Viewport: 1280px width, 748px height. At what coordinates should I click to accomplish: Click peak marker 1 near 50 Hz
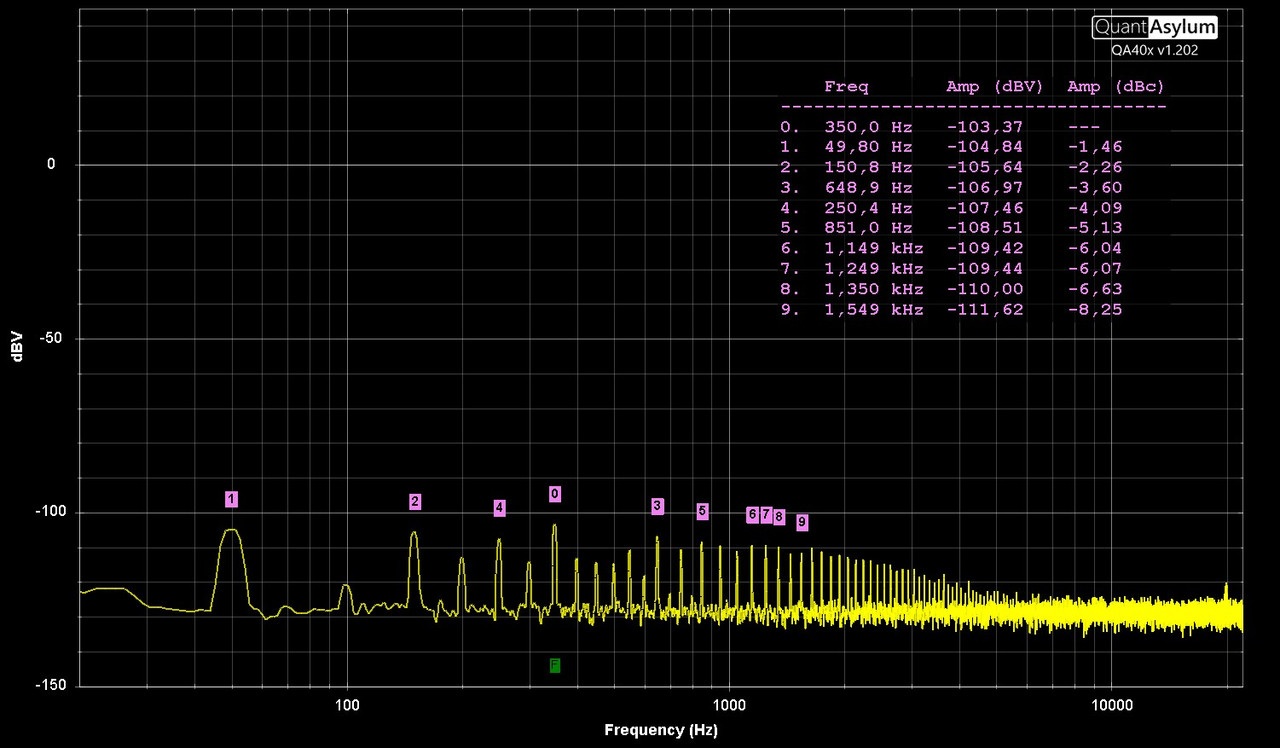pyautogui.click(x=231, y=499)
